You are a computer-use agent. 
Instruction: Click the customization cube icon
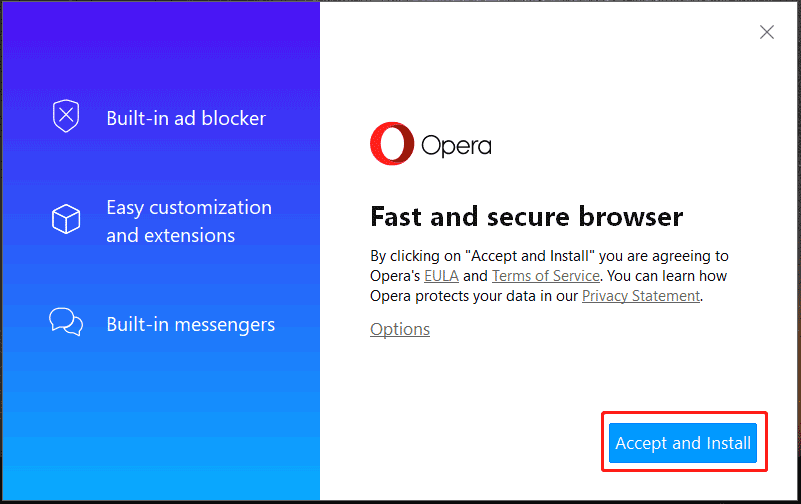point(66,219)
